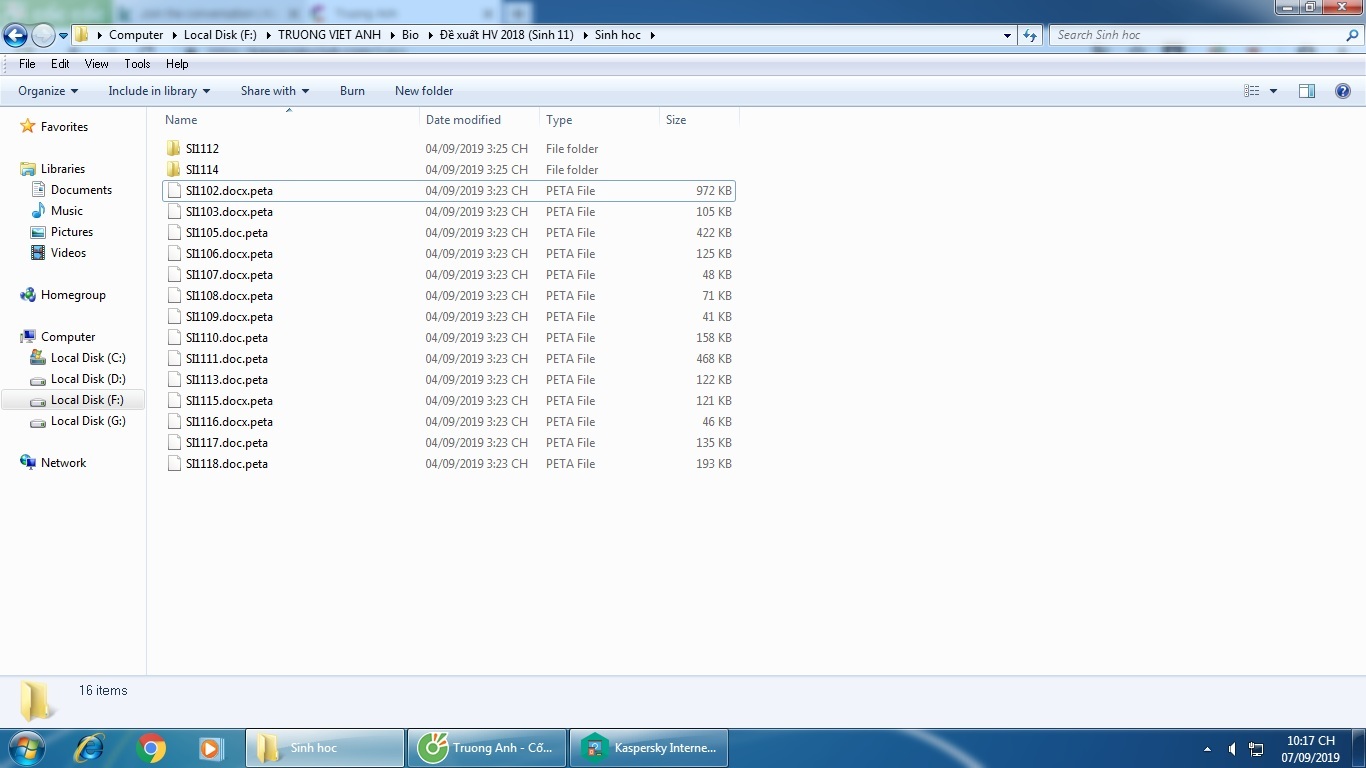
Task: Click the file name SII113.doc.peta
Action: (227, 380)
